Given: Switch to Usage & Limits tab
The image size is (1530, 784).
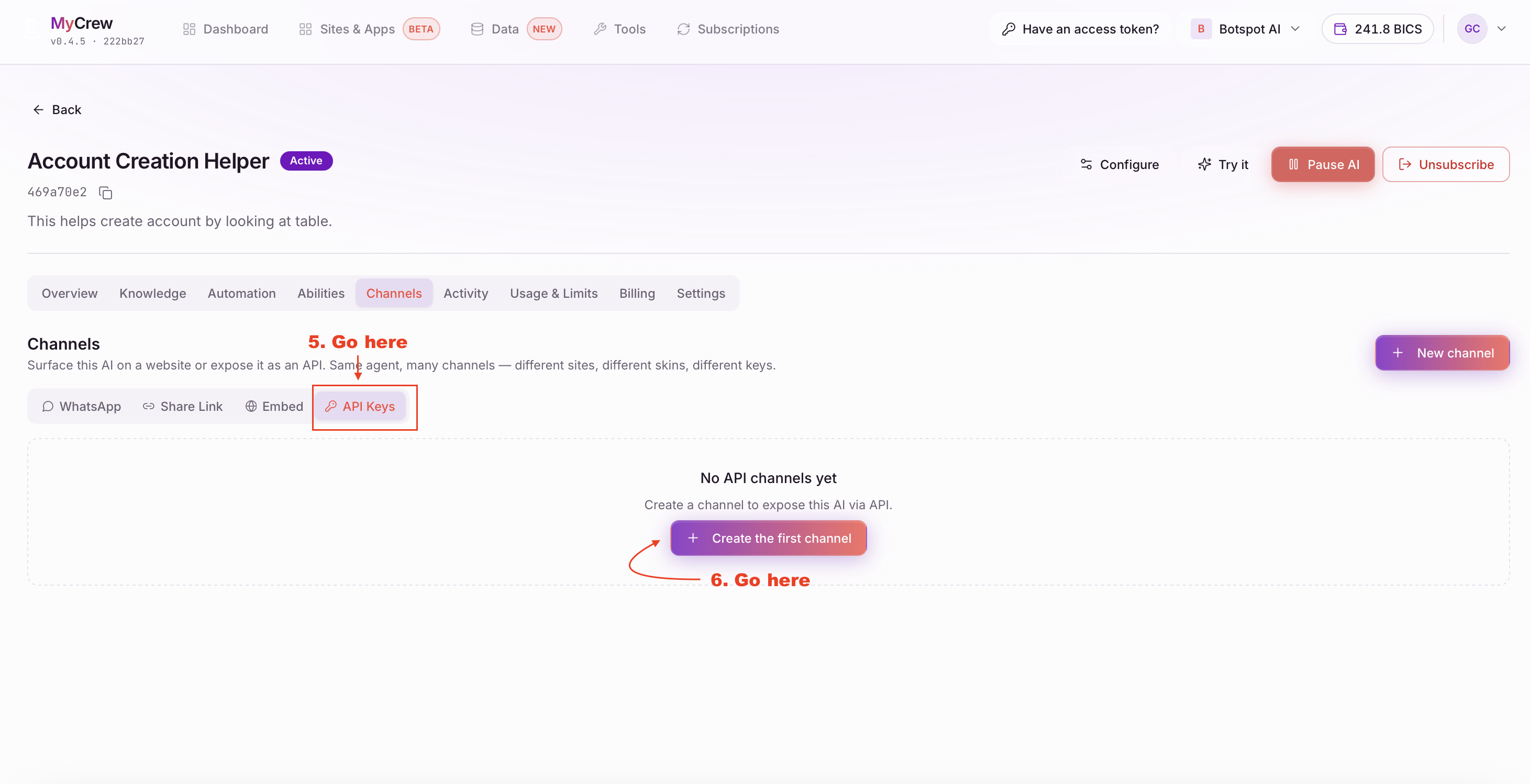Looking at the screenshot, I should click(553, 293).
